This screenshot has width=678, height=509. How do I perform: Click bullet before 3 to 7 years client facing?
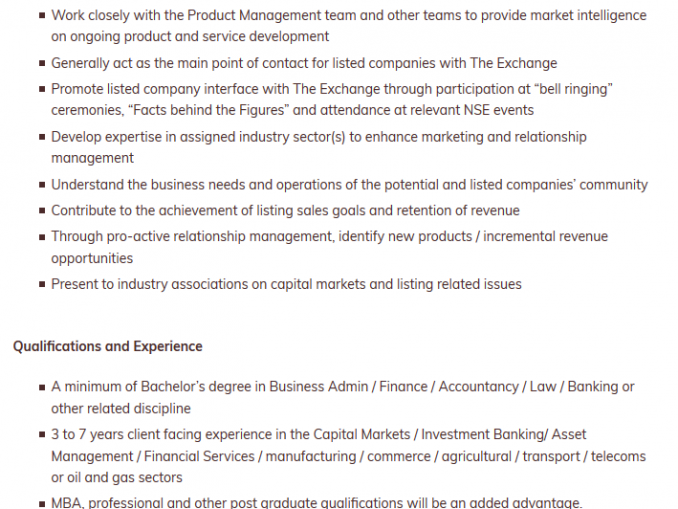pos(42,435)
